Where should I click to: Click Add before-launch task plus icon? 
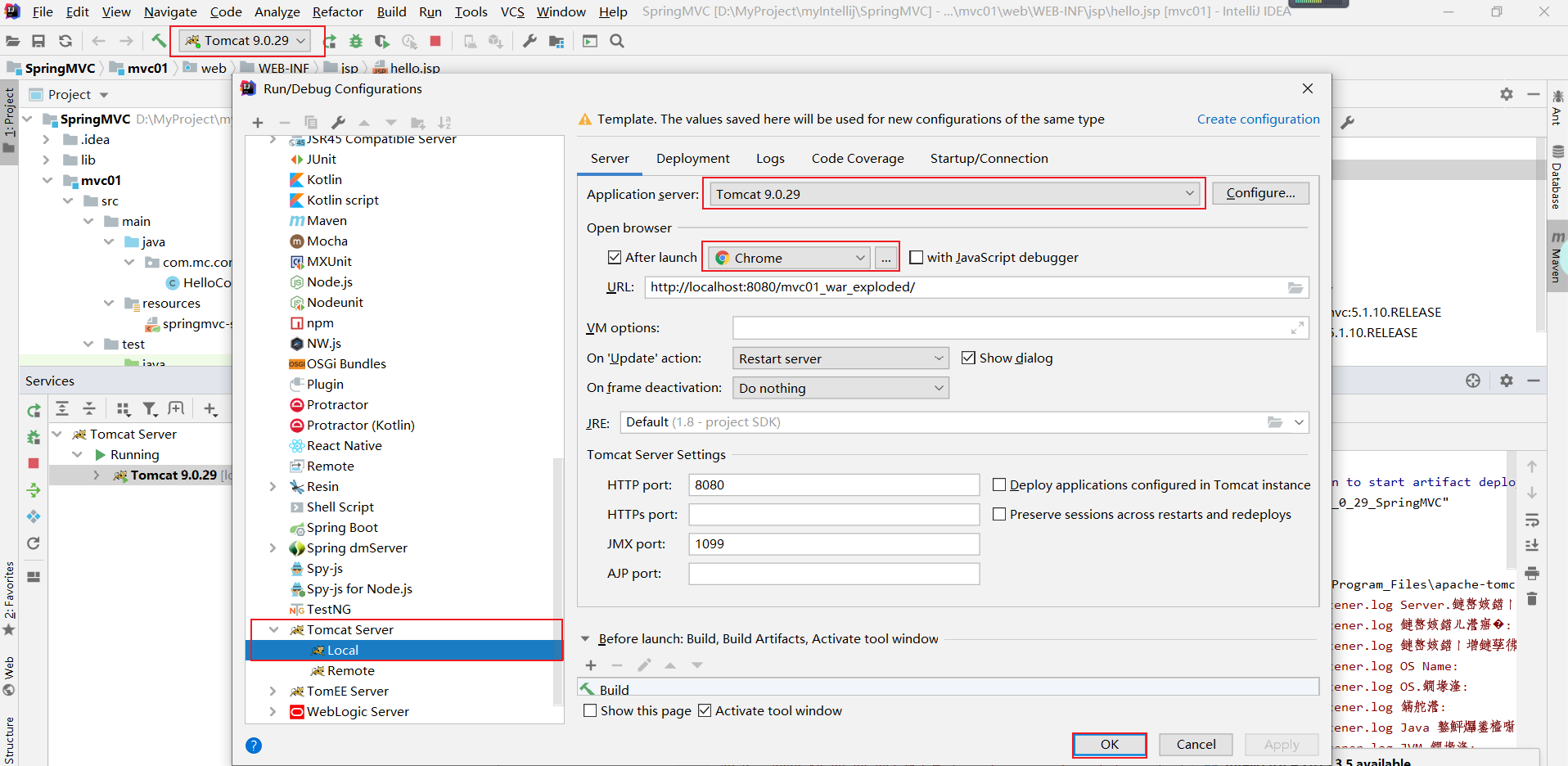pyautogui.click(x=591, y=665)
